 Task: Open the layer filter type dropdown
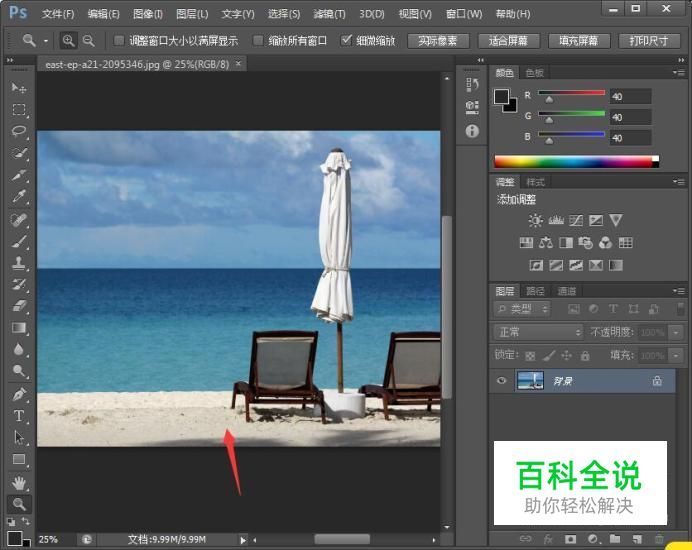click(x=522, y=309)
